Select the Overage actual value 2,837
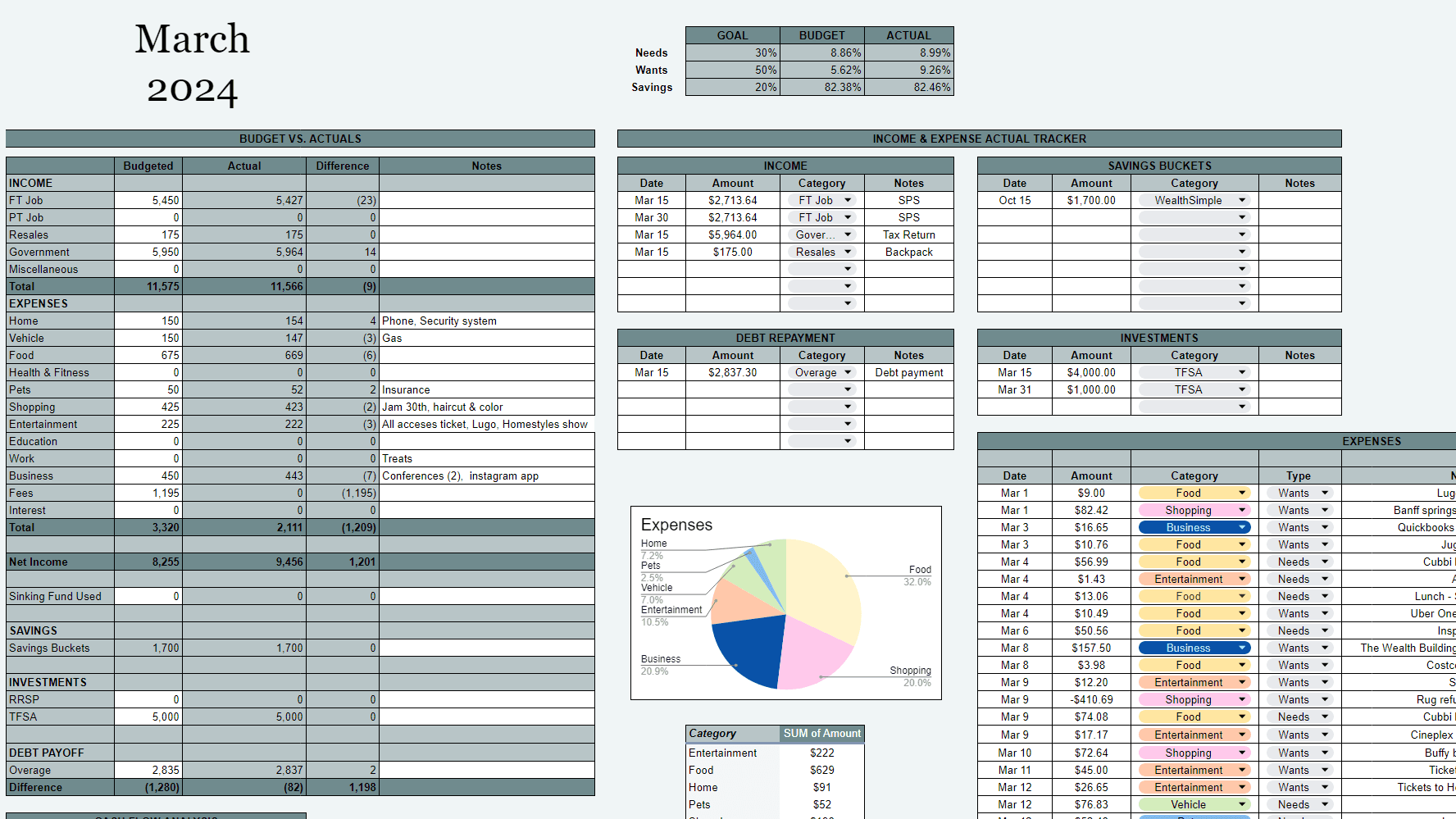This screenshot has width=1456, height=819. tap(244, 770)
